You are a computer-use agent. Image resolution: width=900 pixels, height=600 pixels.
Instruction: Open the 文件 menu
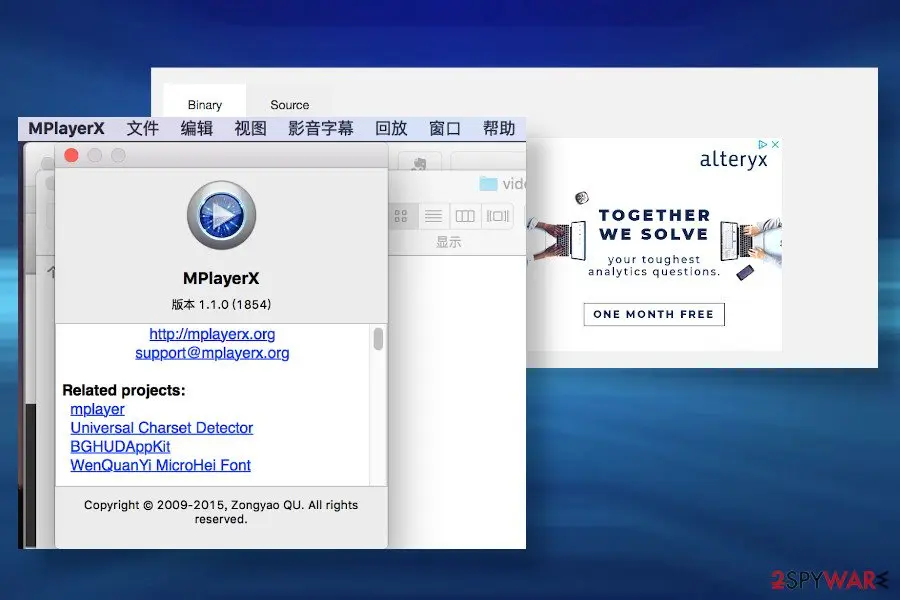[142, 128]
